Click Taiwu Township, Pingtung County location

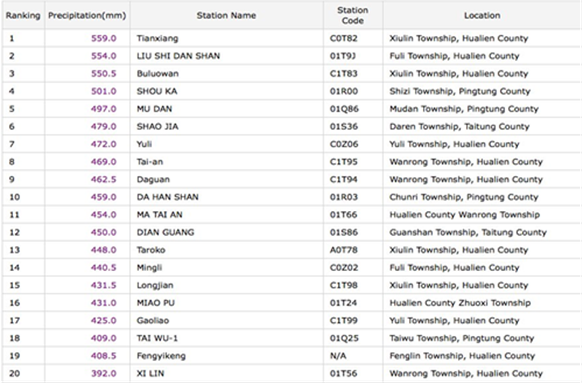pyautogui.click(x=462, y=338)
